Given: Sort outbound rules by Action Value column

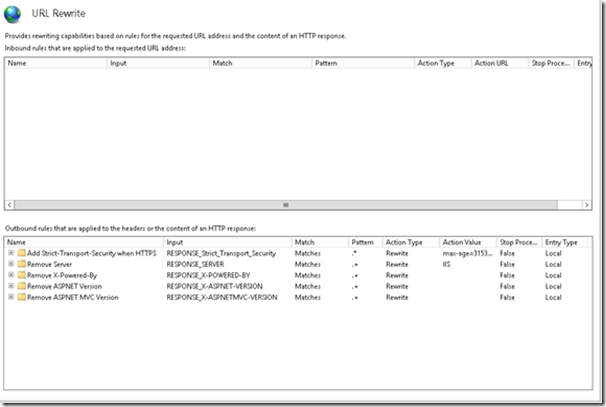Looking at the screenshot, I should point(466,242).
